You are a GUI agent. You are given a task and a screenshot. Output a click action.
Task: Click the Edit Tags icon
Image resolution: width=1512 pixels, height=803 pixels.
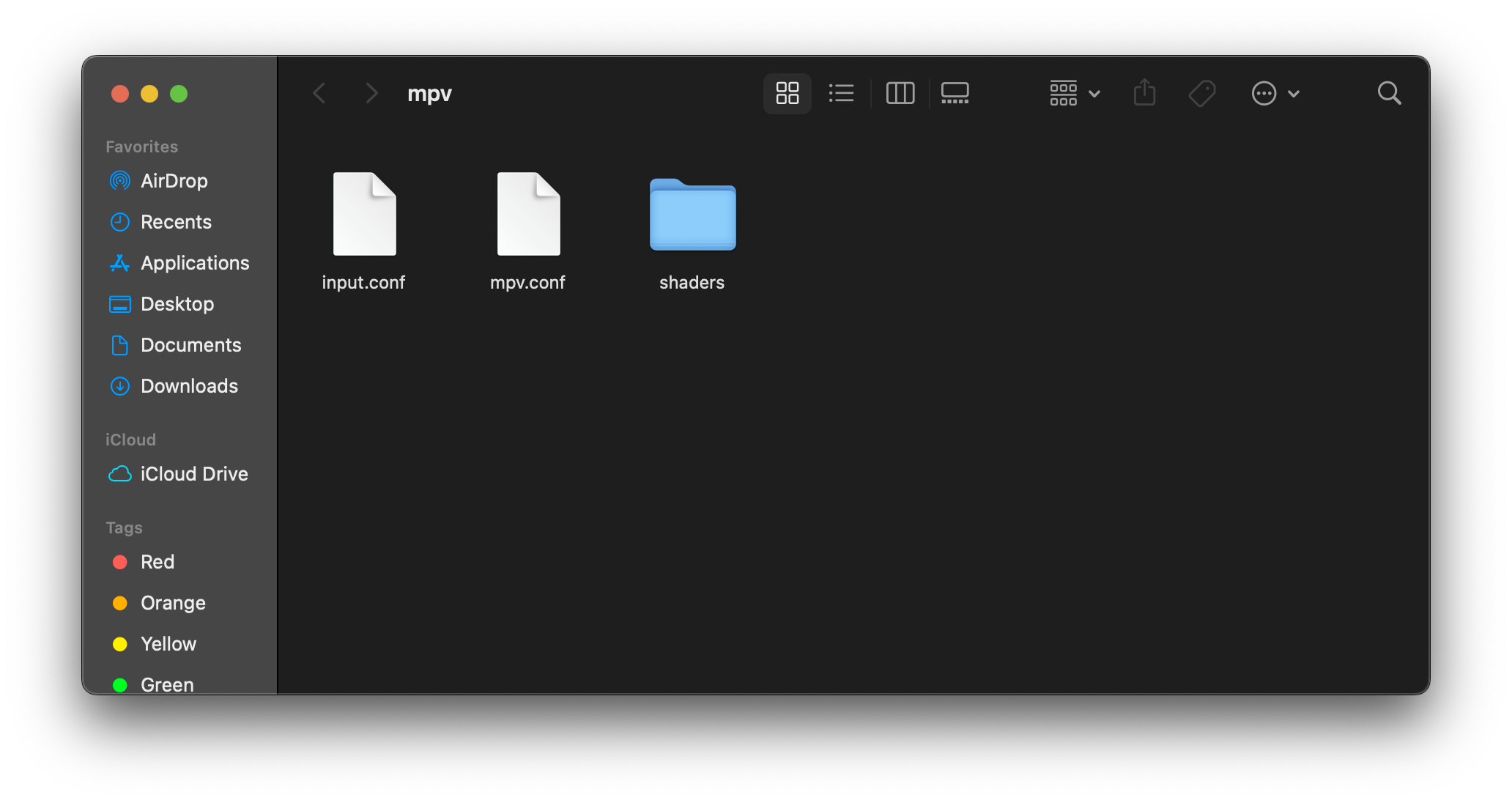click(x=1201, y=93)
